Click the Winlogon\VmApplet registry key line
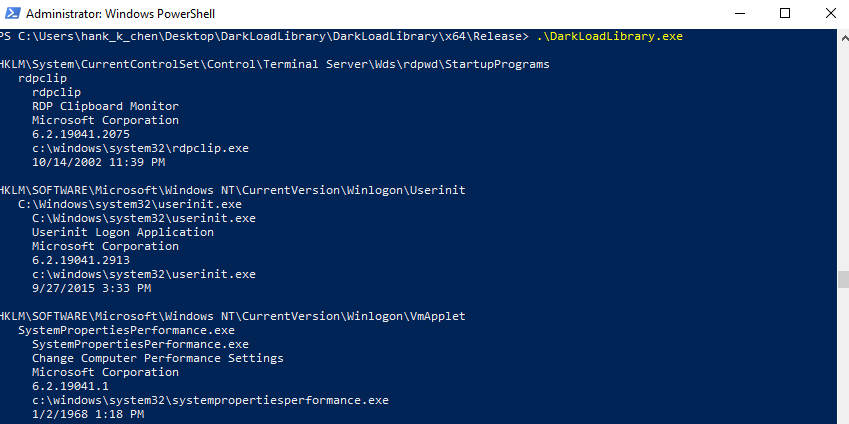The height and width of the screenshot is (424, 849). point(232,316)
